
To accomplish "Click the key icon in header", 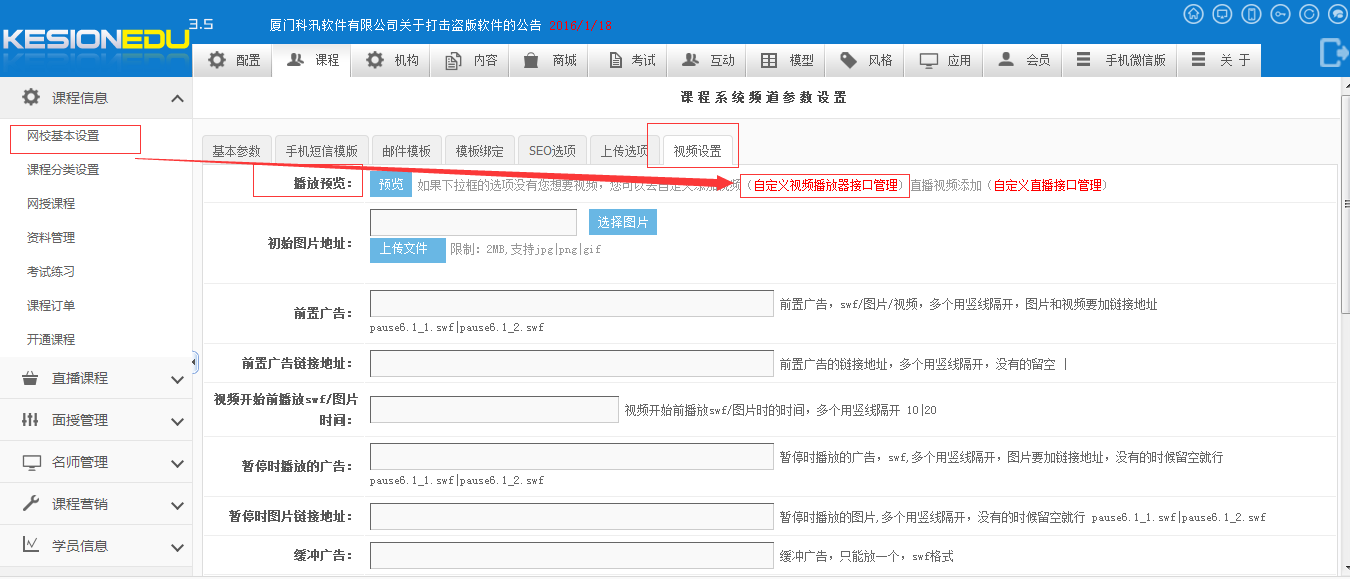I will [1280, 14].
